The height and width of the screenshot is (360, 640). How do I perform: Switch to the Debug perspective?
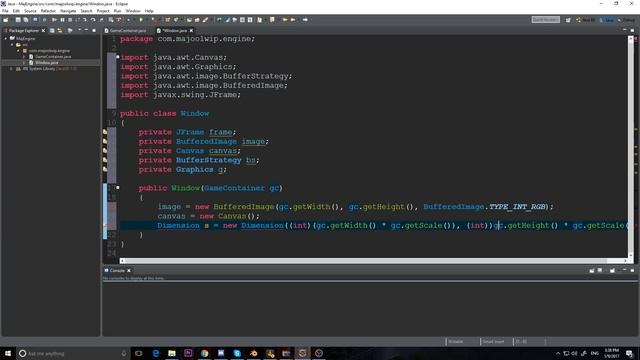click(627, 20)
